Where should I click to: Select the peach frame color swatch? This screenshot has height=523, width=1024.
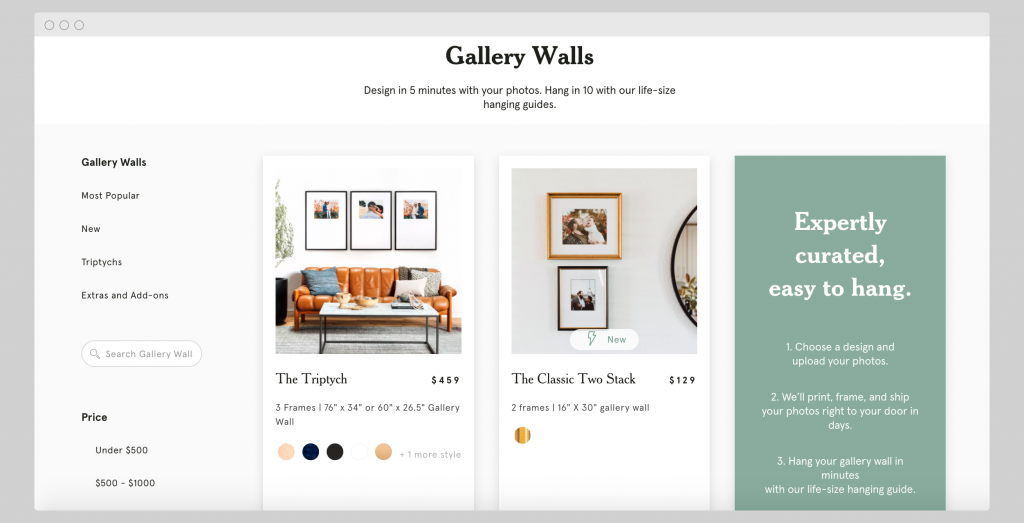[x=286, y=451]
